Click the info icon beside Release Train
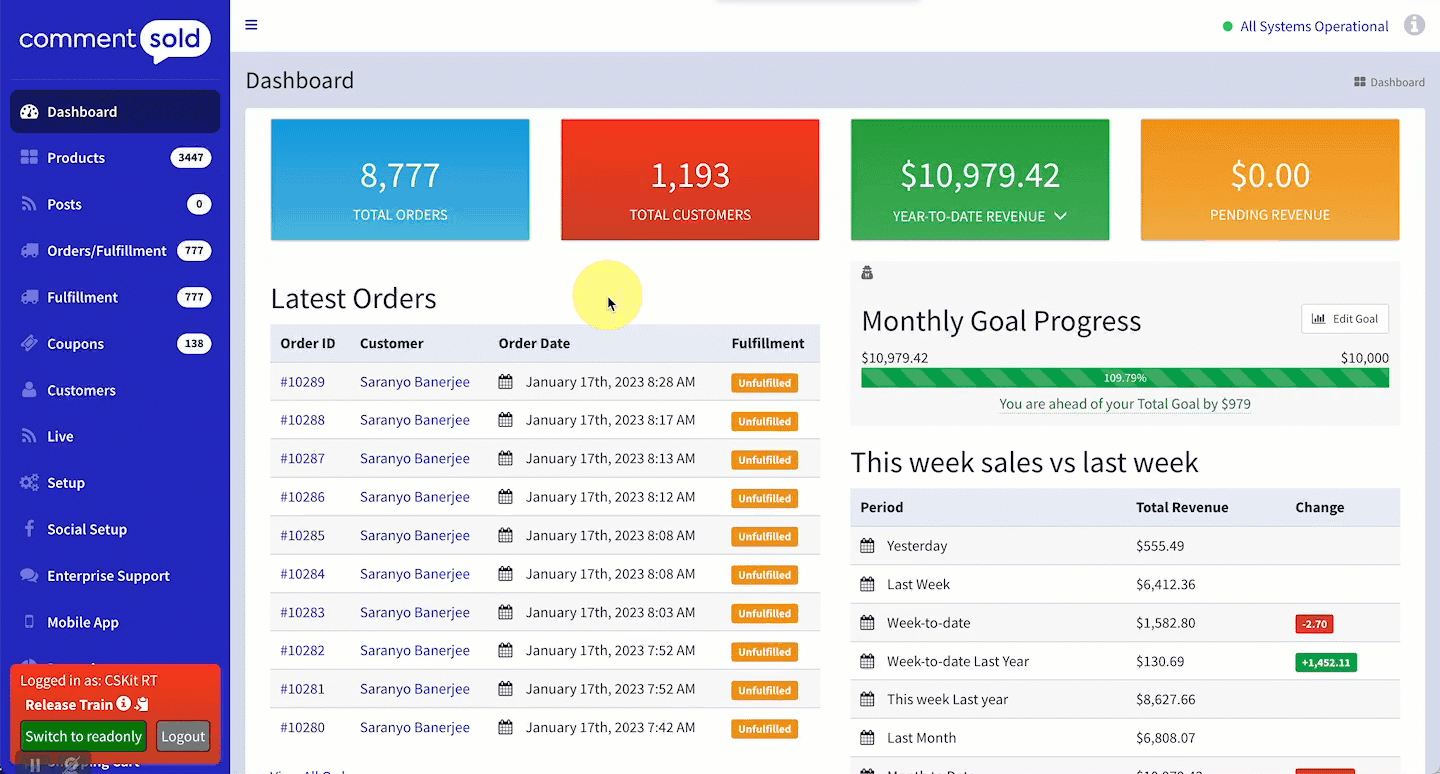1440x774 pixels. (x=124, y=704)
